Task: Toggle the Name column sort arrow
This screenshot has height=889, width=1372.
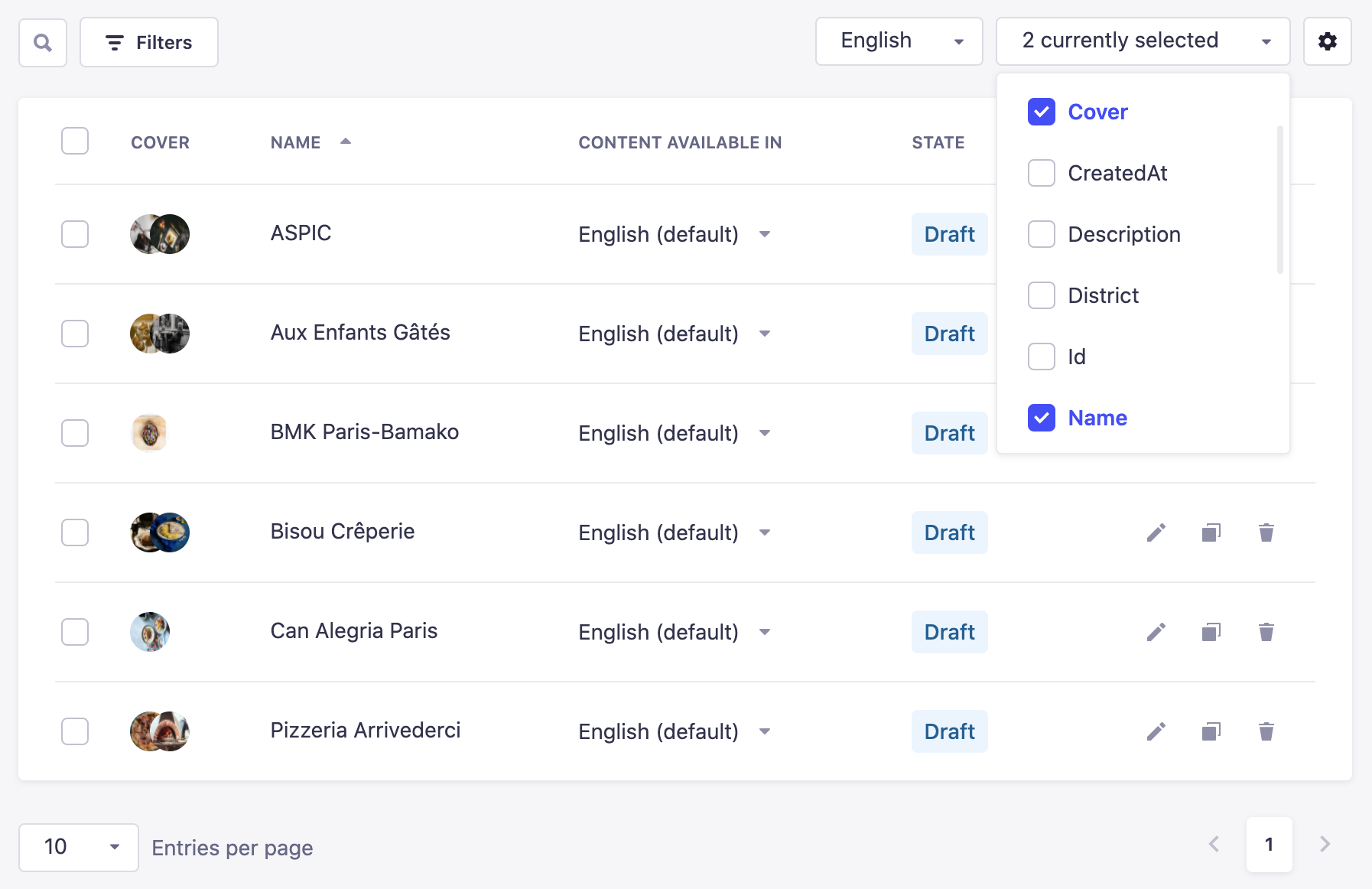Action: coord(346,142)
